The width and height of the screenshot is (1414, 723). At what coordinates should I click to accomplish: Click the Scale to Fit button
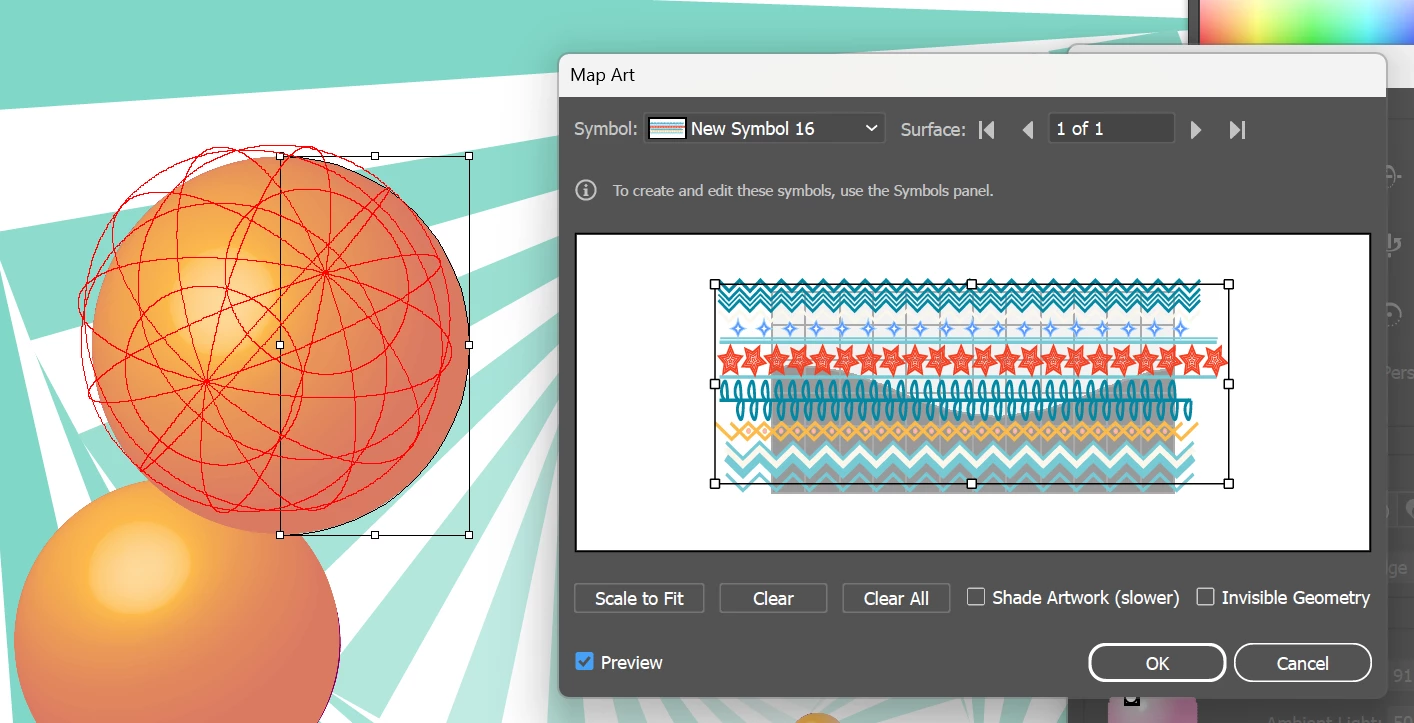639,598
